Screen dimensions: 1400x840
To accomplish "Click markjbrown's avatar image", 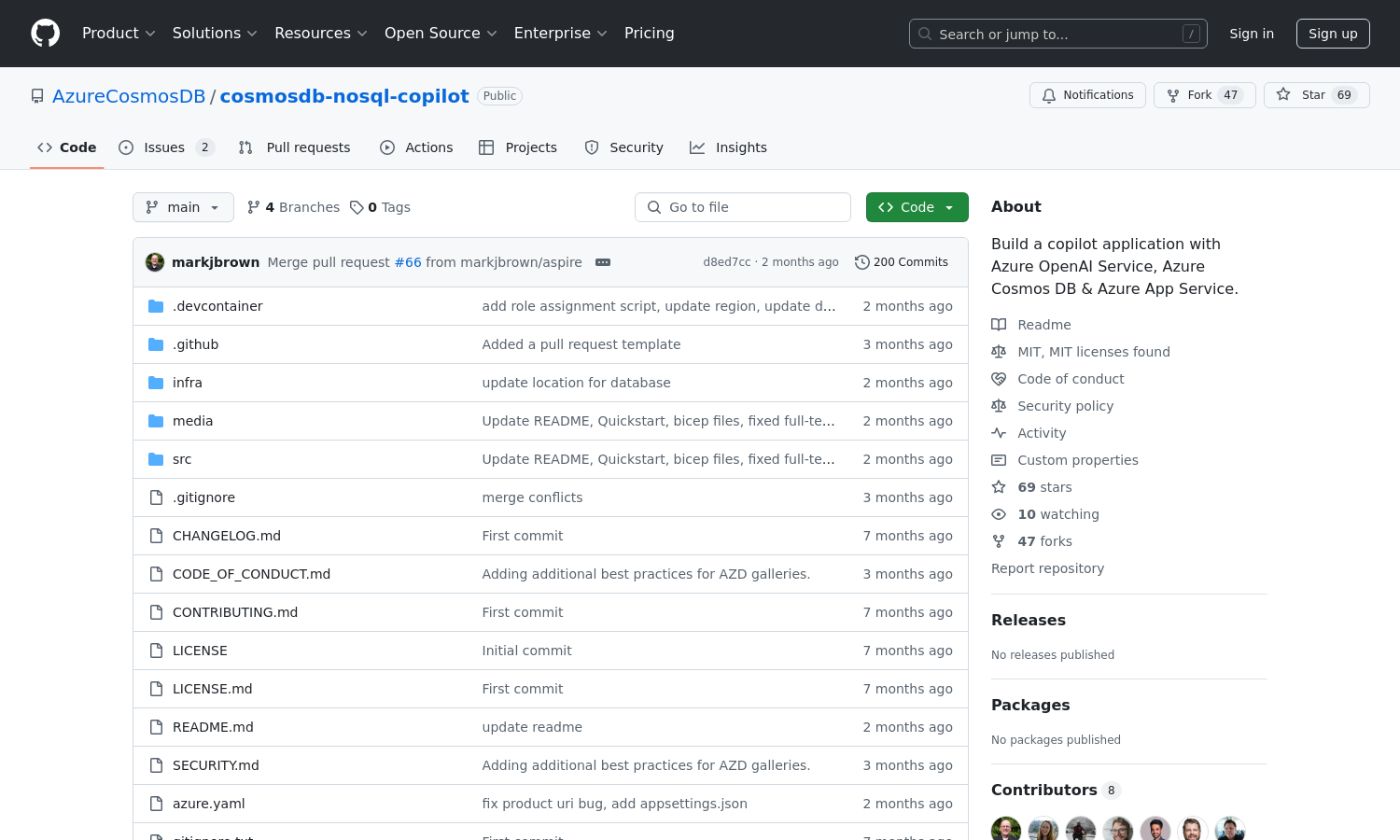I will click(155, 262).
